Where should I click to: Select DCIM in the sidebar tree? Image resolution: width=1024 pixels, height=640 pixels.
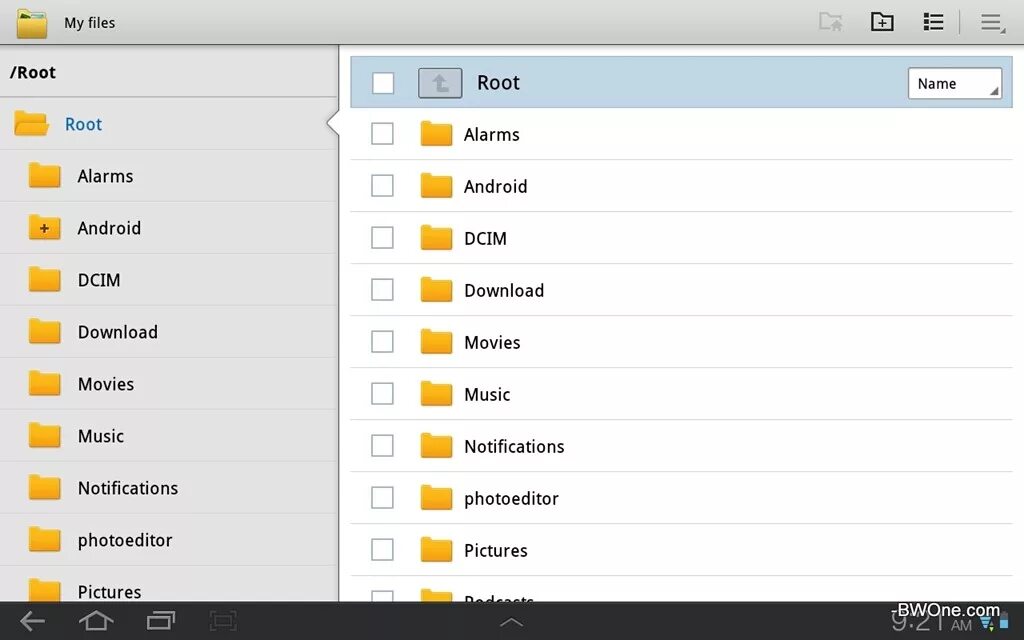pos(168,280)
